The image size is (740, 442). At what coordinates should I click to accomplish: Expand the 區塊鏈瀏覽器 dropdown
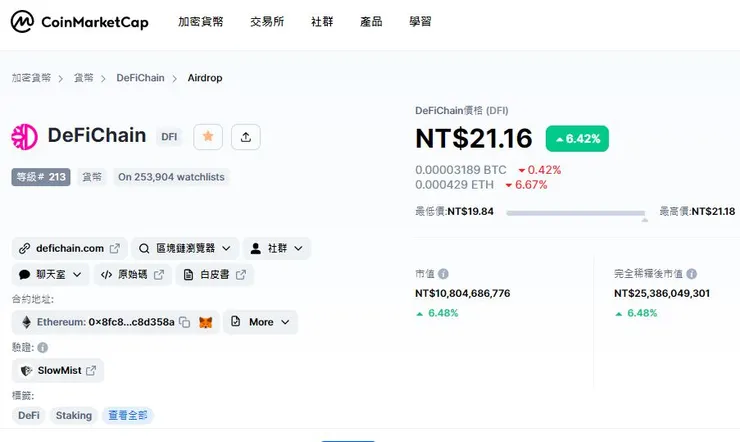185,249
